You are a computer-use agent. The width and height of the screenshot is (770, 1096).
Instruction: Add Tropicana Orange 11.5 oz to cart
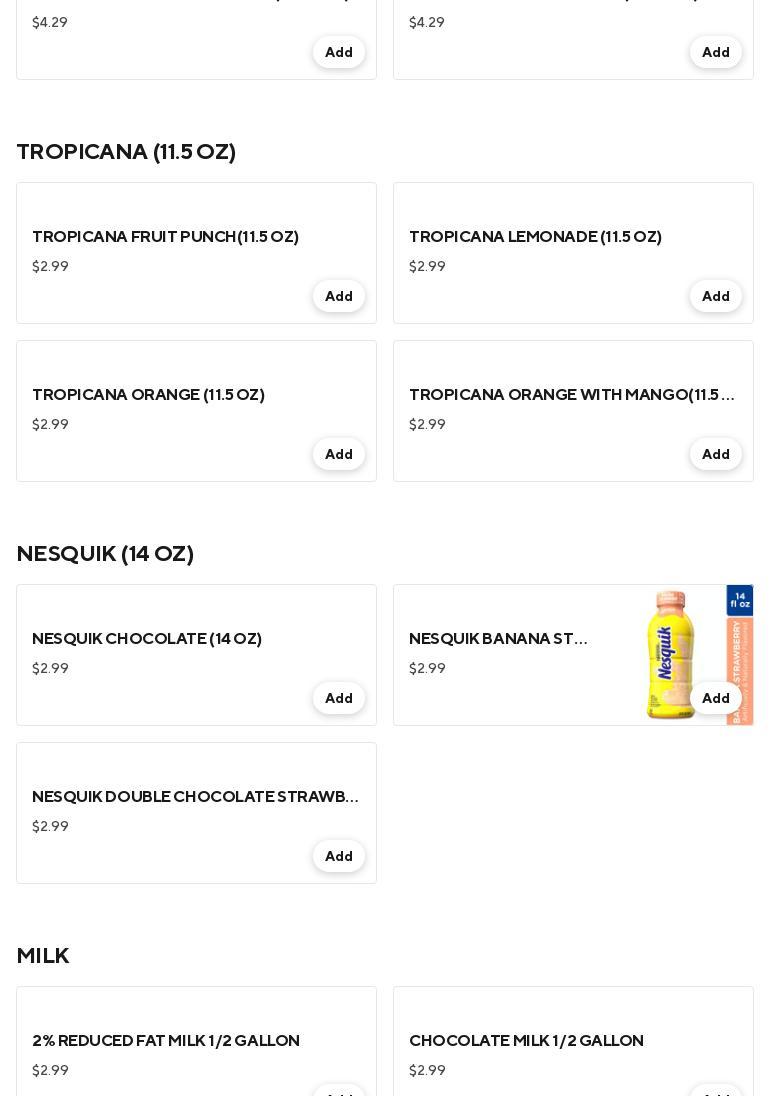339,454
